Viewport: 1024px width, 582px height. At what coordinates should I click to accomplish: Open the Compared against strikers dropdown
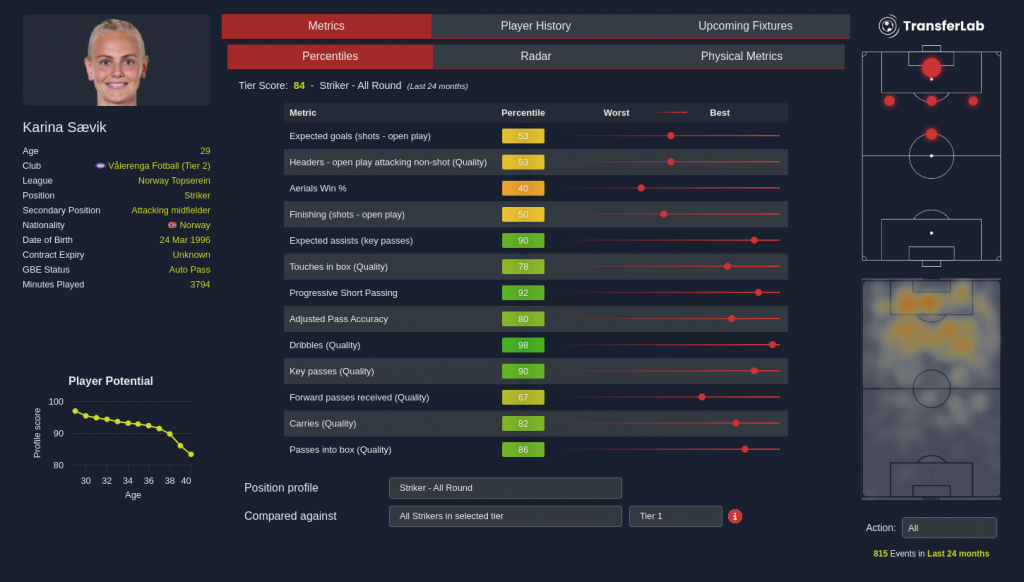point(505,516)
